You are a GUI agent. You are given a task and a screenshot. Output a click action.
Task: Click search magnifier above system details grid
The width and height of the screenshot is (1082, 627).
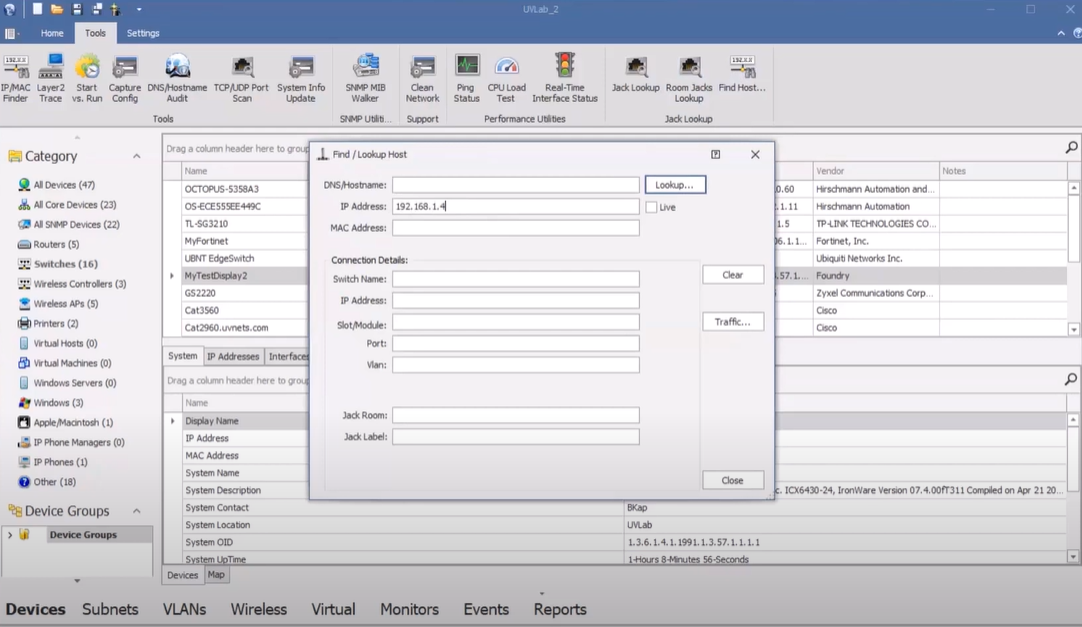click(x=1071, y=379)
